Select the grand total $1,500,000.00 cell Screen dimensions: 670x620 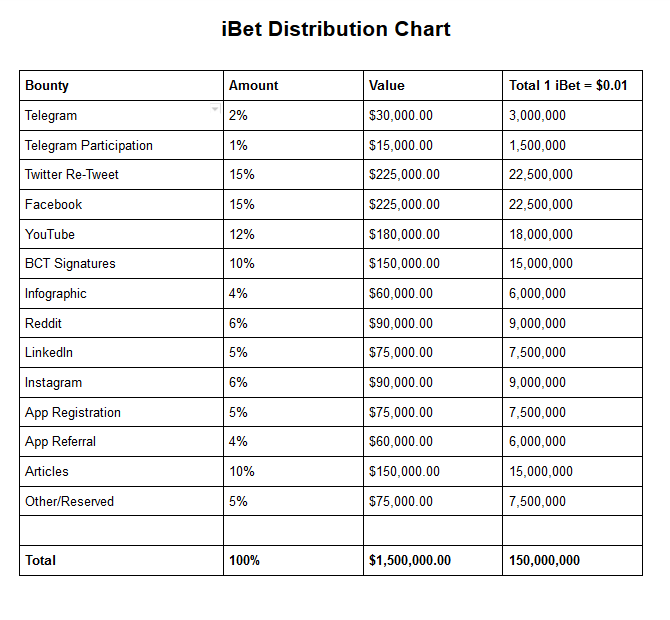pyautogui.click(x=433, y=560)
